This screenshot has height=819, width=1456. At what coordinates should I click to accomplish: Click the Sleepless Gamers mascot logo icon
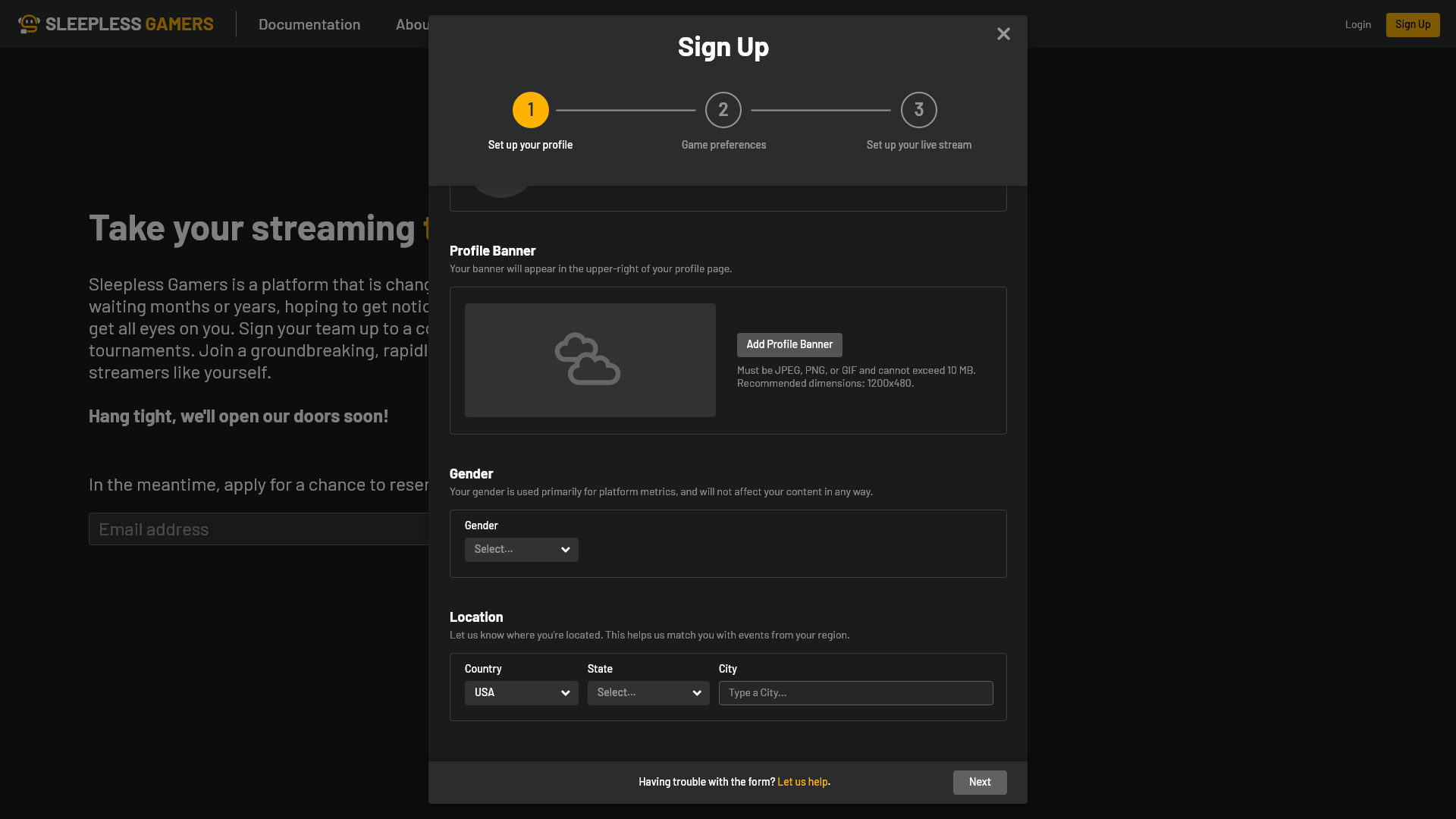(29, 24)
